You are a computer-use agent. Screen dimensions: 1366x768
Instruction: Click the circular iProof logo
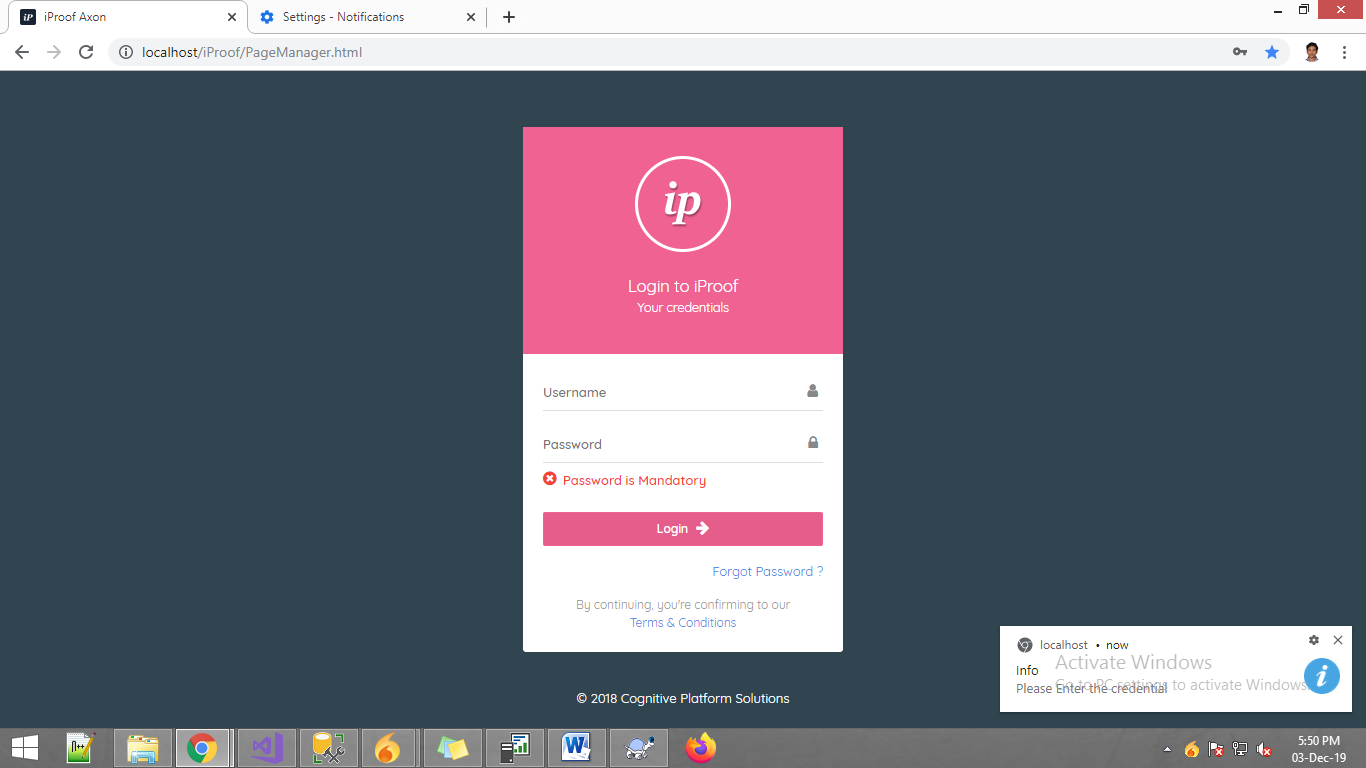683,203
